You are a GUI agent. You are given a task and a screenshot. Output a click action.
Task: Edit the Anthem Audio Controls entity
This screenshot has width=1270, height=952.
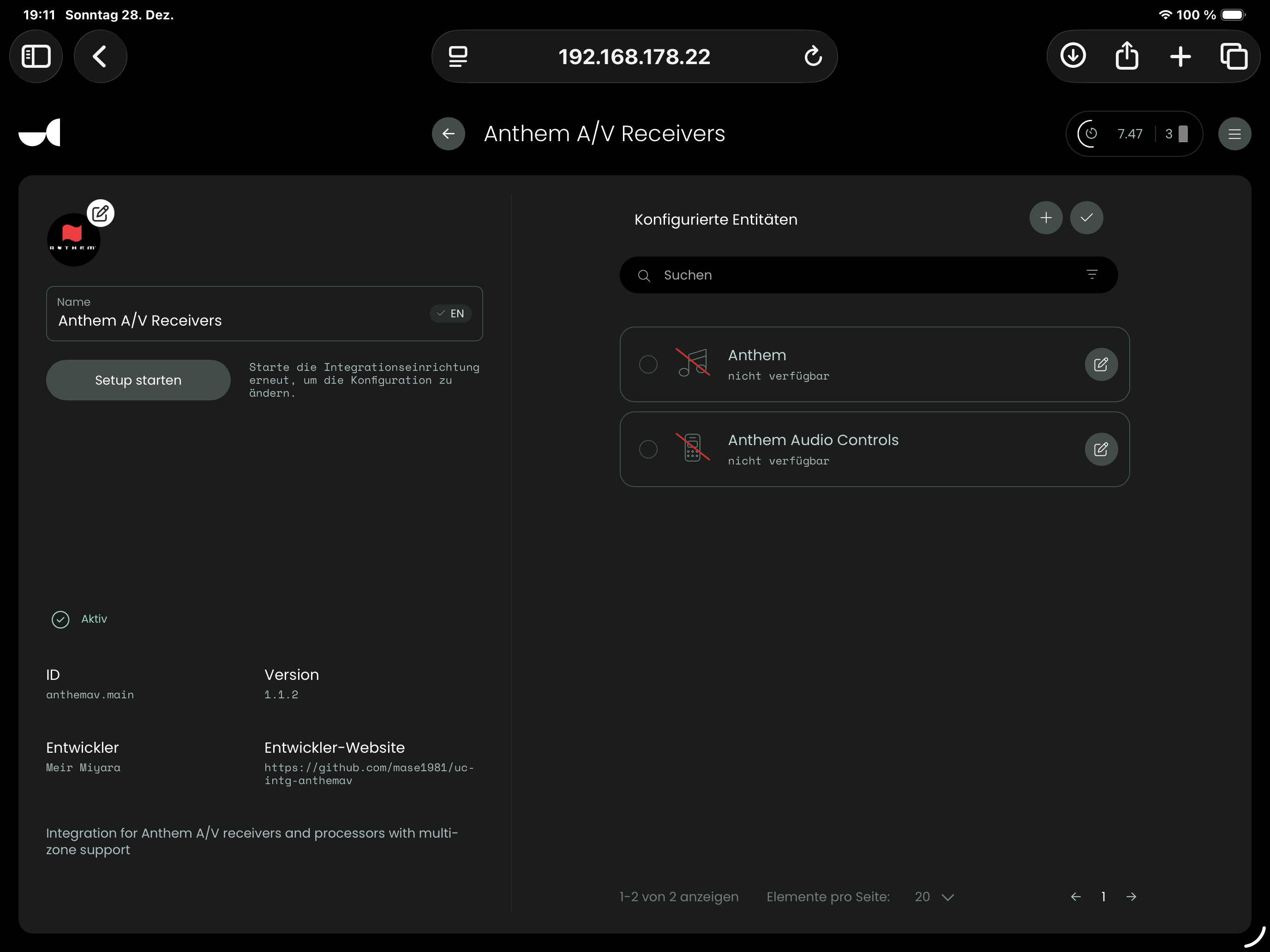(x=1101, y=449)
